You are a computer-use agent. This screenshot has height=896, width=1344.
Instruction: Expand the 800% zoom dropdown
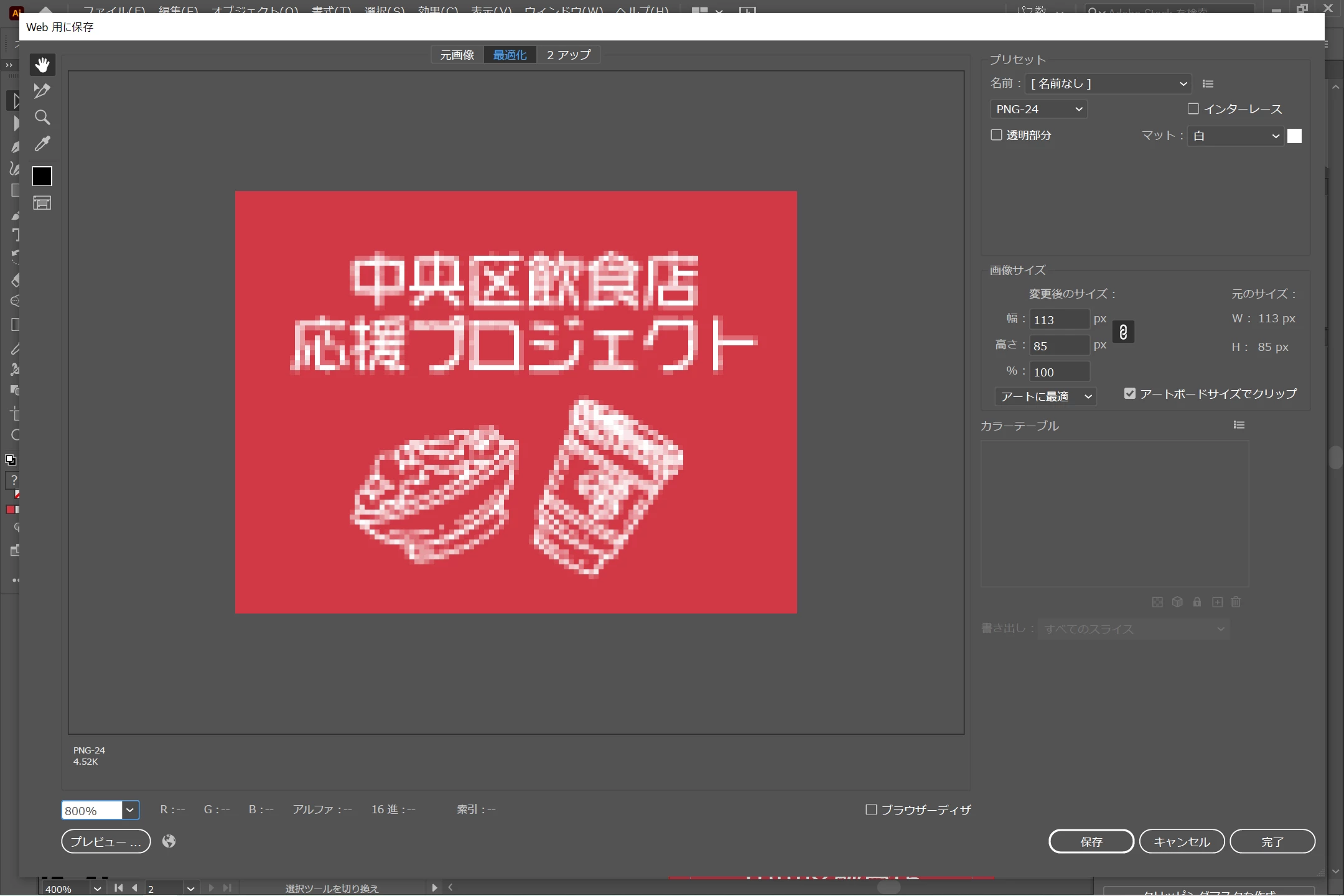[x=130, y=810]
